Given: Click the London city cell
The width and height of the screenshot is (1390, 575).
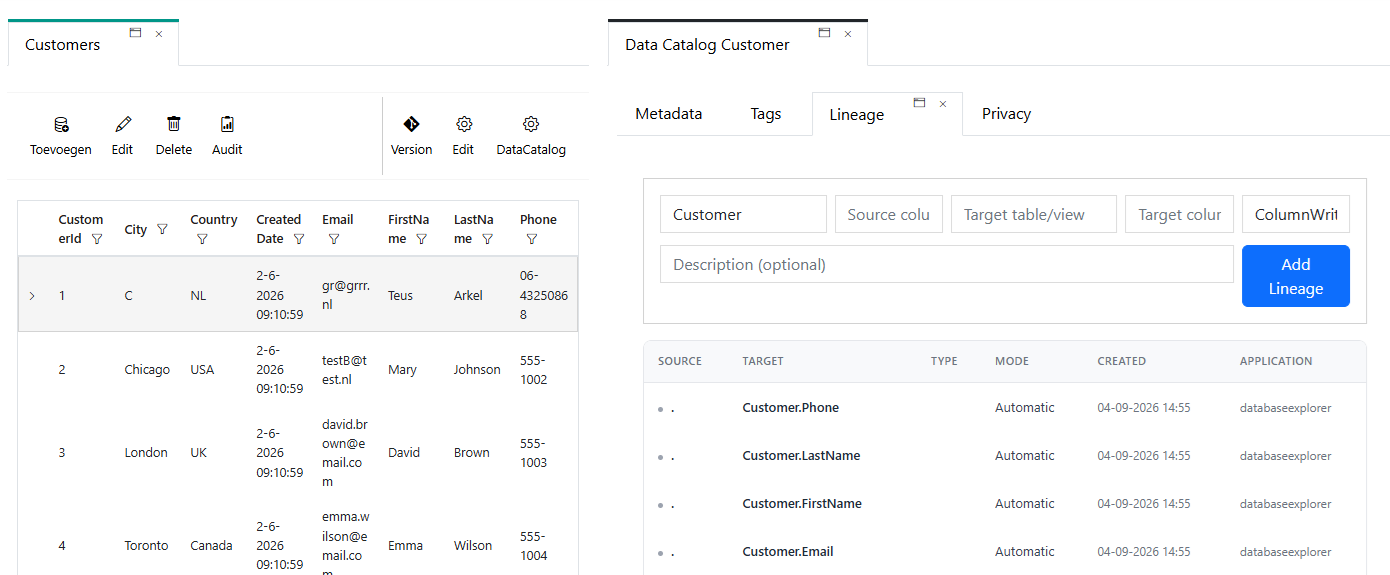Looking at the screenshot, I should coord(146,453).
